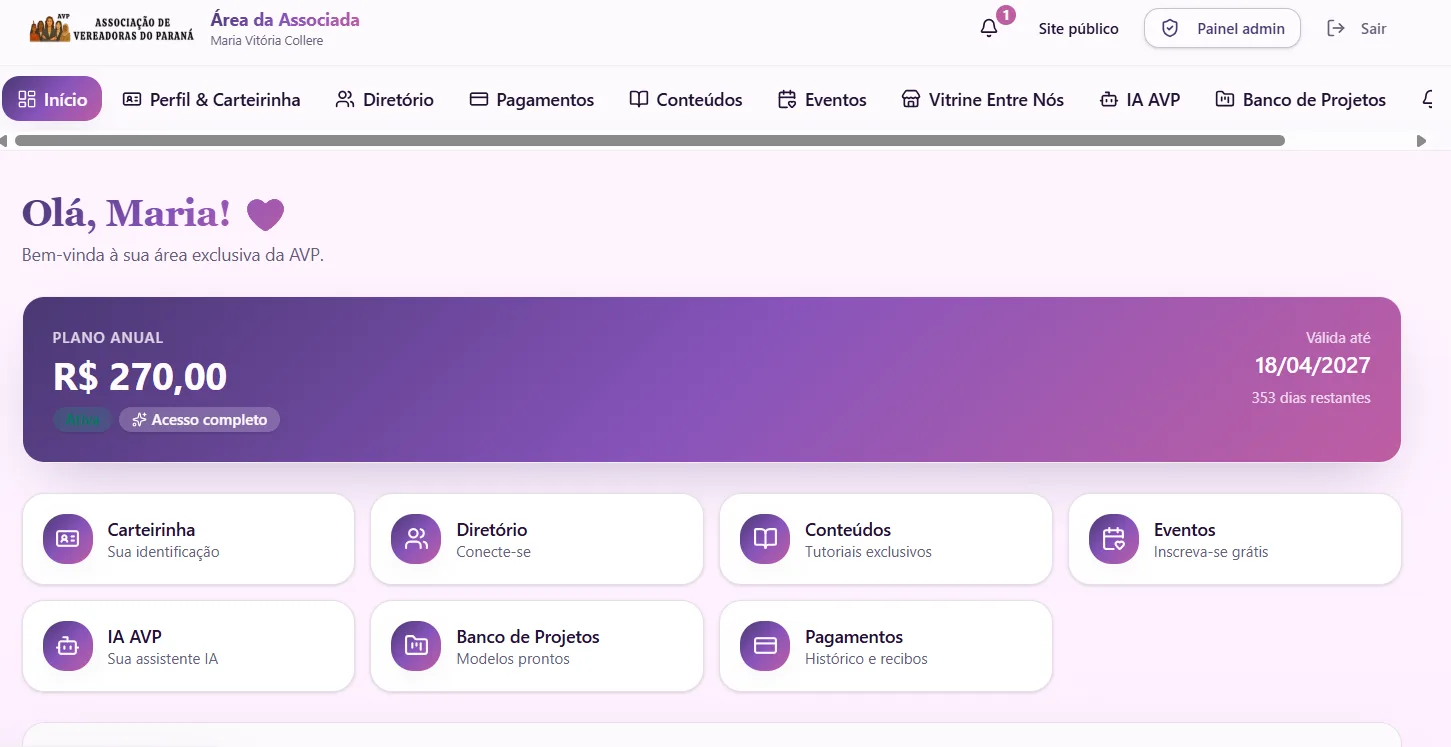Open the Site público link
Screen dimensions: 1451x747
pyautogui.click(x=1078, y=29)
